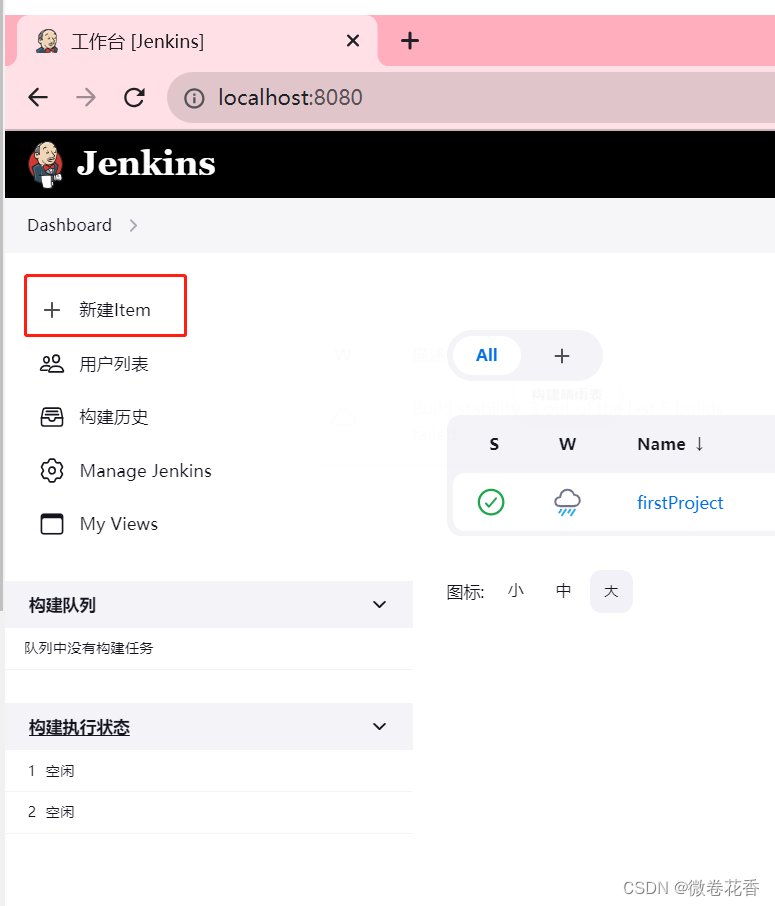
Task: Open the firstProject job
Action: click(x=680, y=503)
